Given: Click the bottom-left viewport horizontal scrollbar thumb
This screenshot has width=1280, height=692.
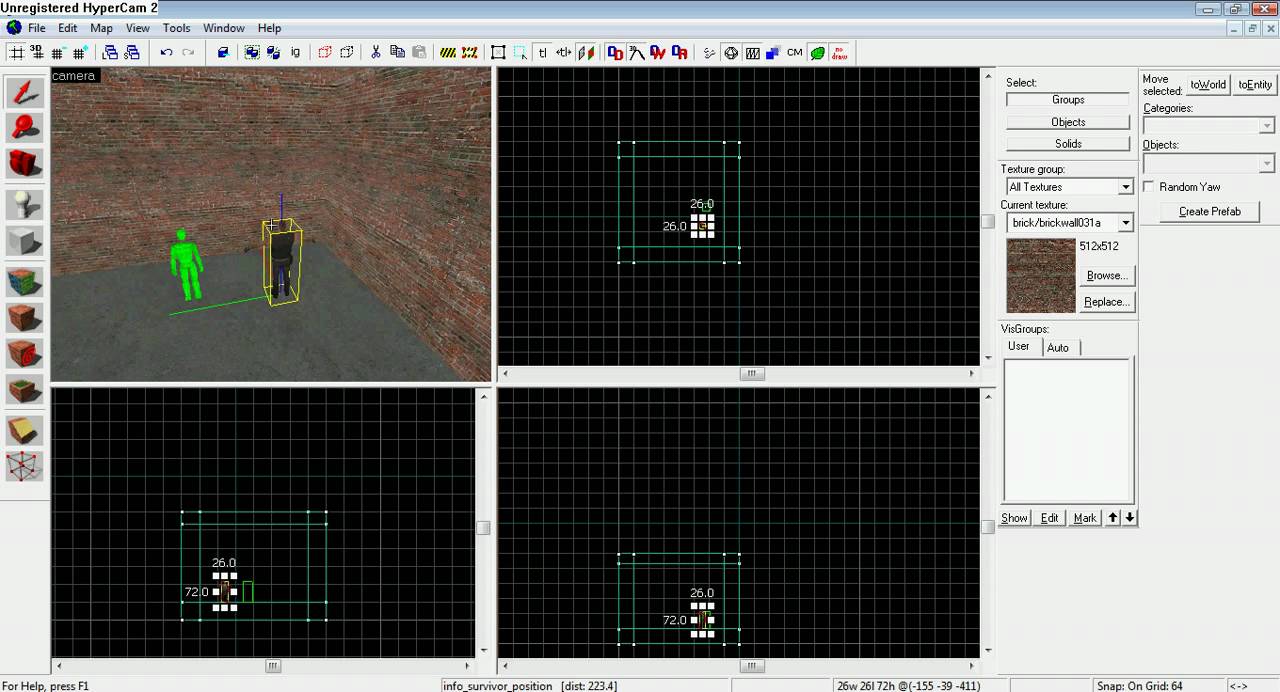Looking at the screenshot, I should 272,666.
